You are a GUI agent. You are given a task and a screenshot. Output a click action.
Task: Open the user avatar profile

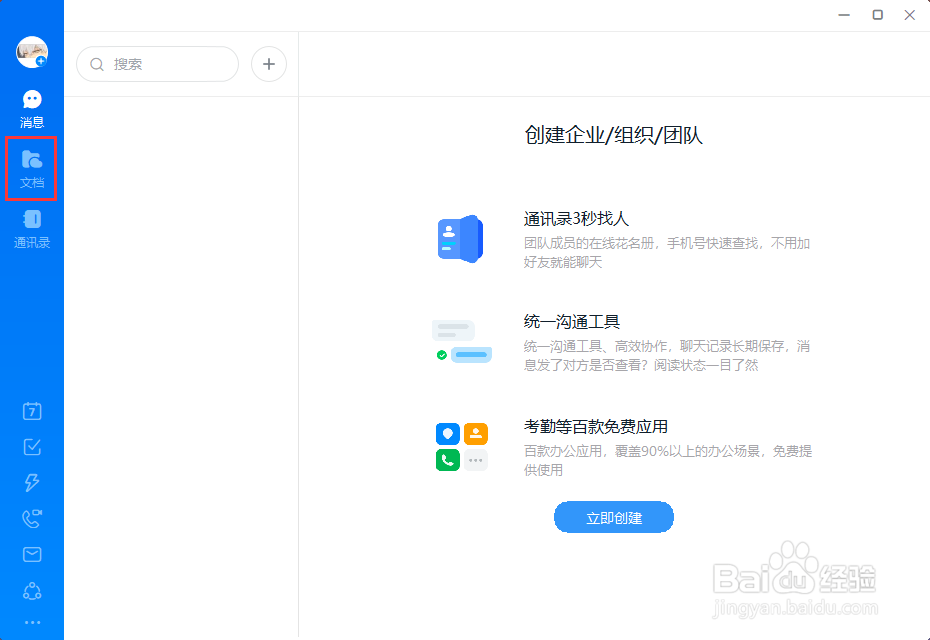pyautogui.click(x=32, y=52)
